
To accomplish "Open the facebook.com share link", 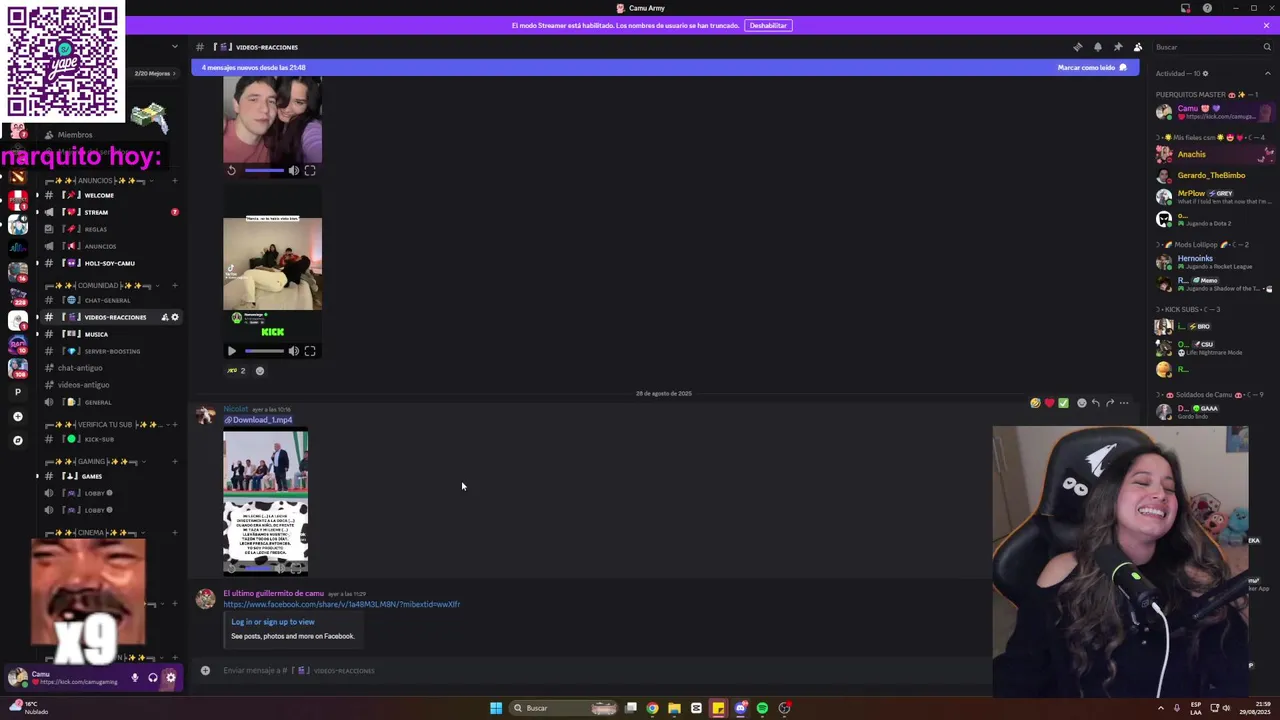I will 342,604.
